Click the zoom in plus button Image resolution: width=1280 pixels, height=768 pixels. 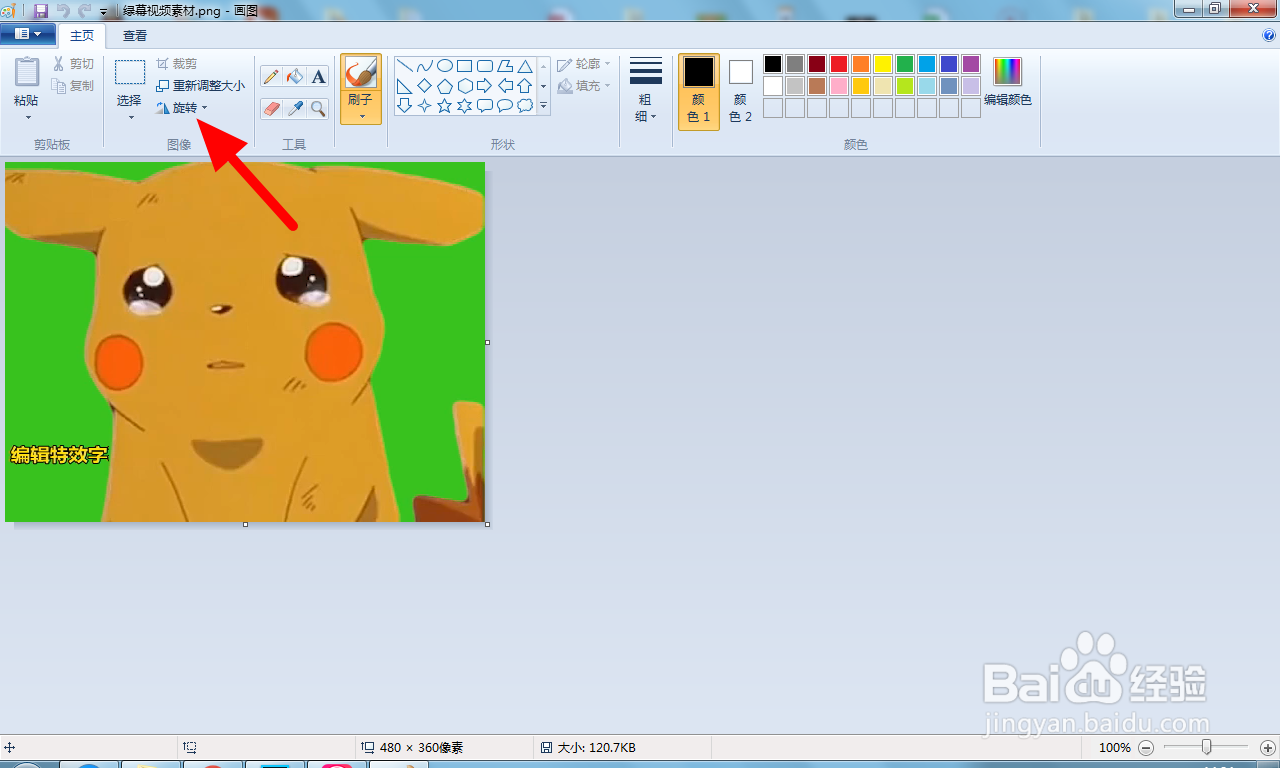(1268, 748)
